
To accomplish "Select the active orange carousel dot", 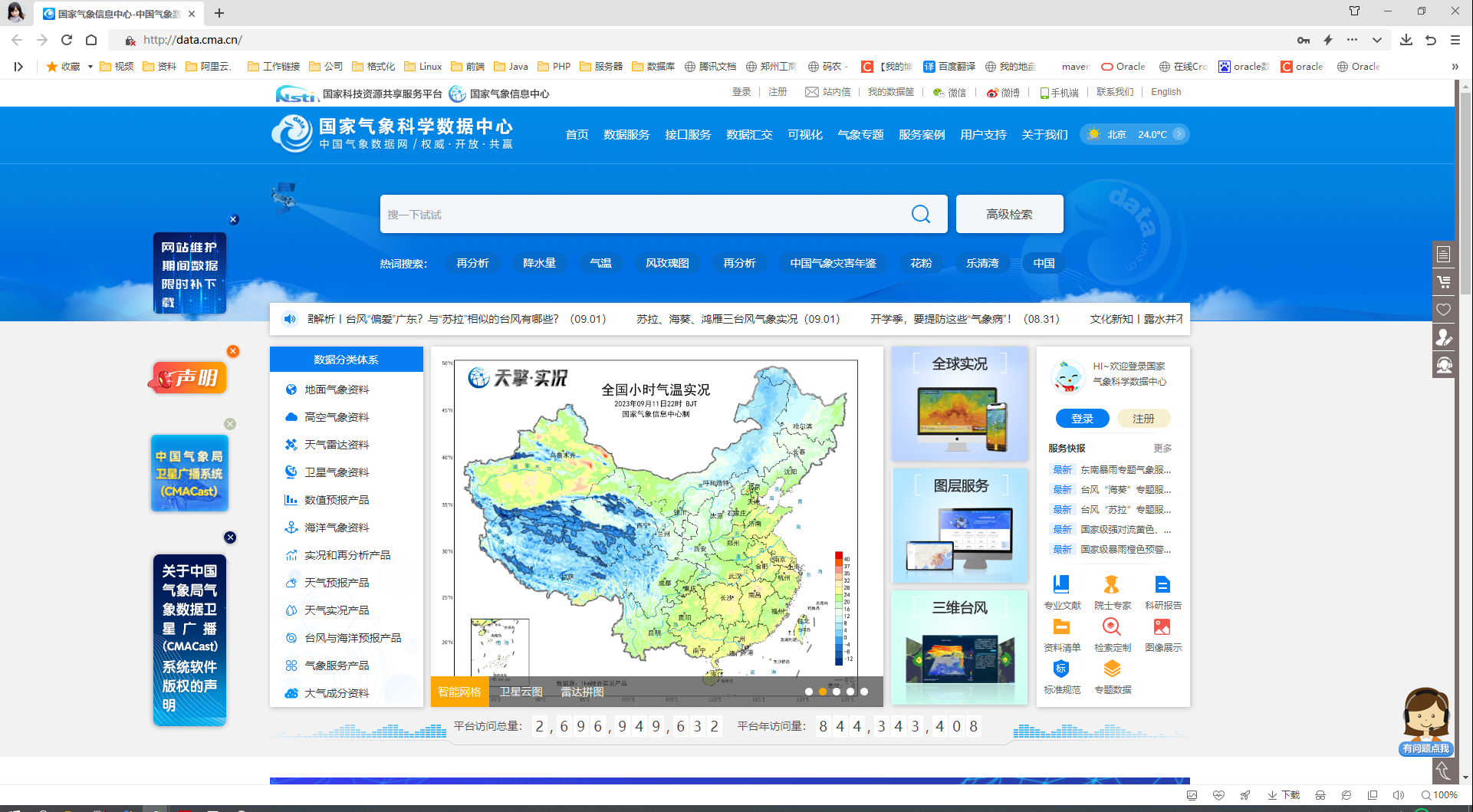I will 823,692.
